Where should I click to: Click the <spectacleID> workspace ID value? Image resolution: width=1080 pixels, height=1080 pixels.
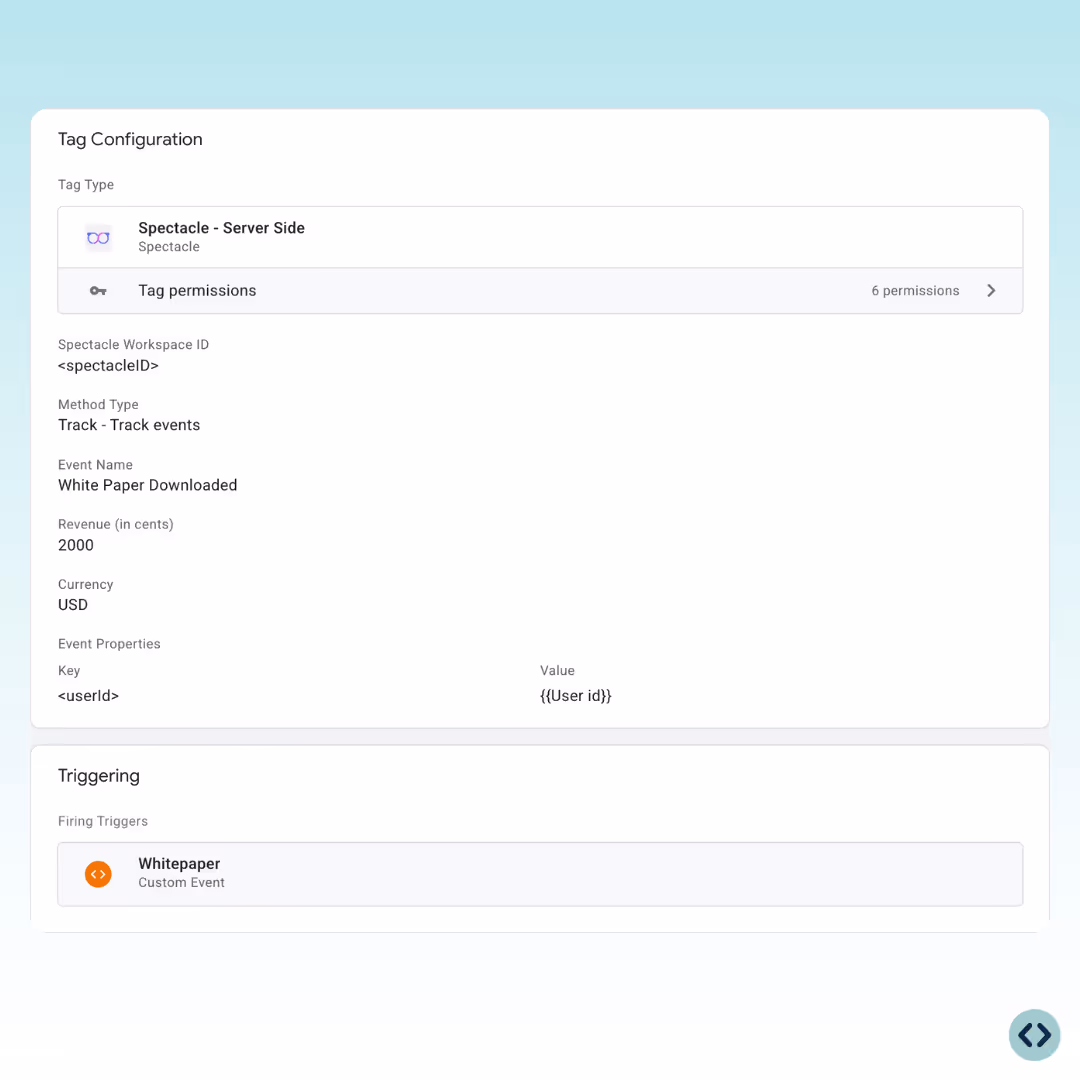[108, 366]
